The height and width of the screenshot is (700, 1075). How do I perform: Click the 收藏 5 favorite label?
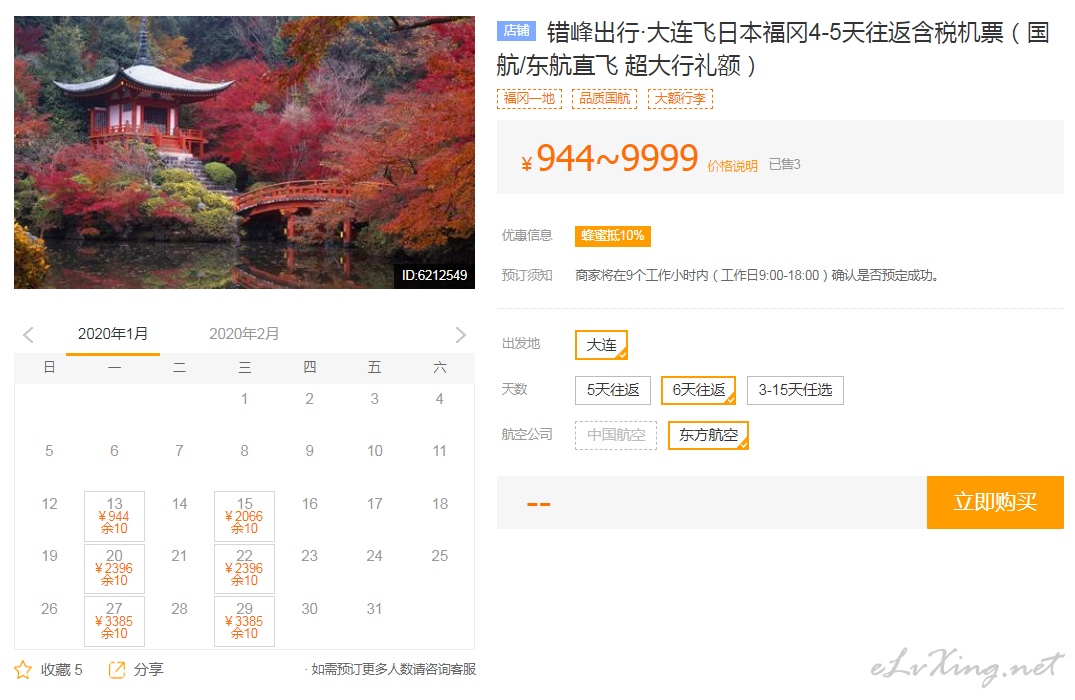pyautogui.click(x=61, y=670)
